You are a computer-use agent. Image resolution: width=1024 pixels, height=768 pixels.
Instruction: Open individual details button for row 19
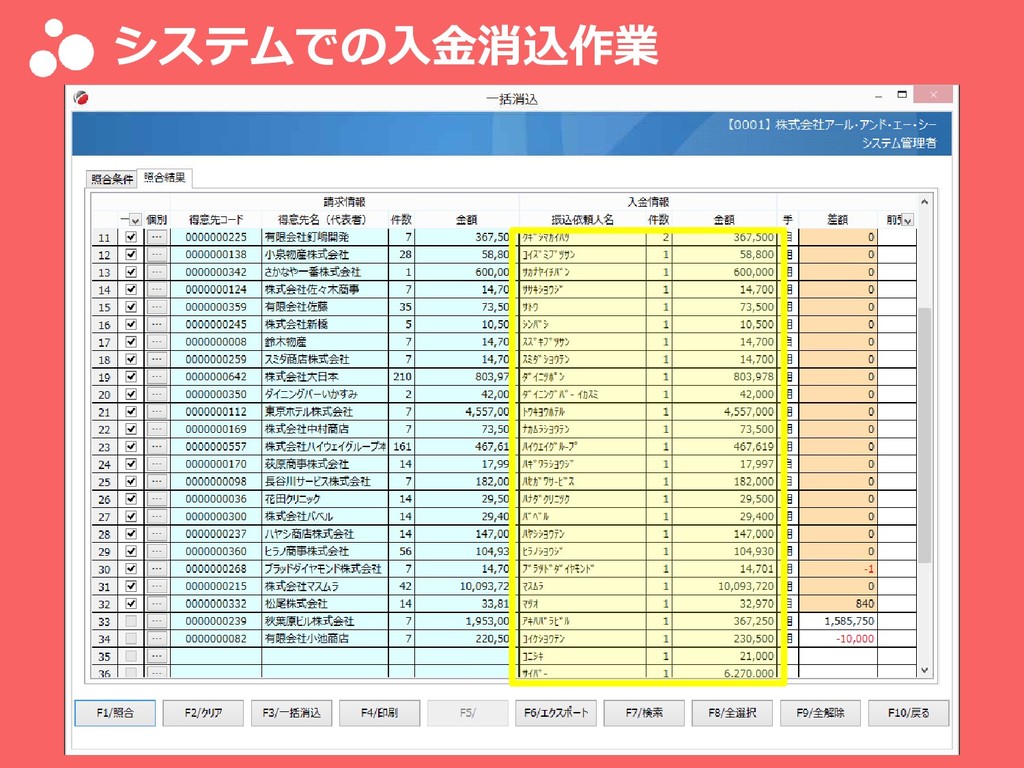tap(156, 377)
